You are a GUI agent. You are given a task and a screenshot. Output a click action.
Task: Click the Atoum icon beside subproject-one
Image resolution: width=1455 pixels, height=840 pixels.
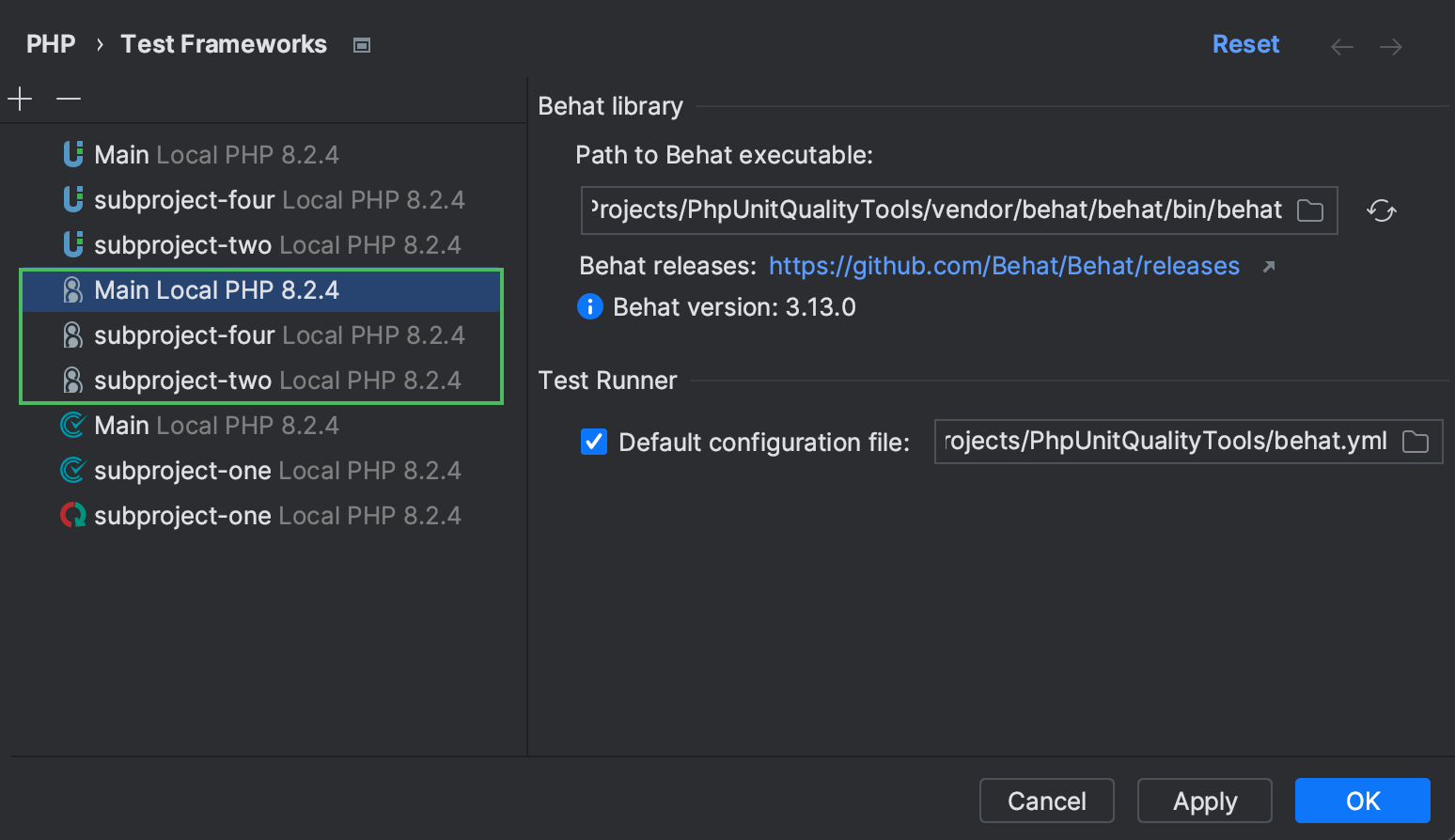tap(72, 515)
